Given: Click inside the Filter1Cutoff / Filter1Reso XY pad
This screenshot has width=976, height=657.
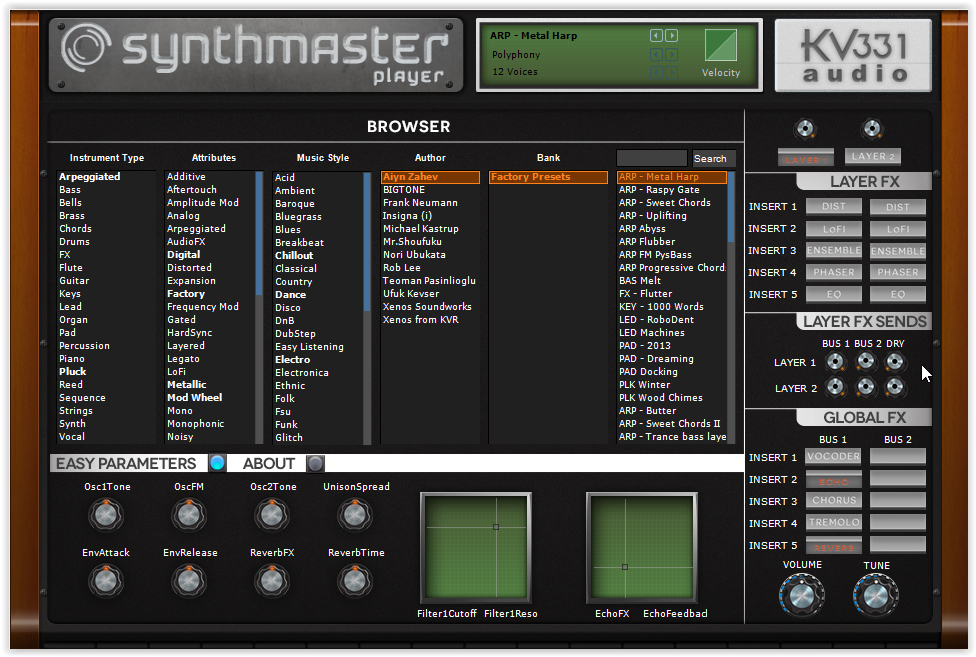Looking at the screenshot, I should [x=476, y=548].
